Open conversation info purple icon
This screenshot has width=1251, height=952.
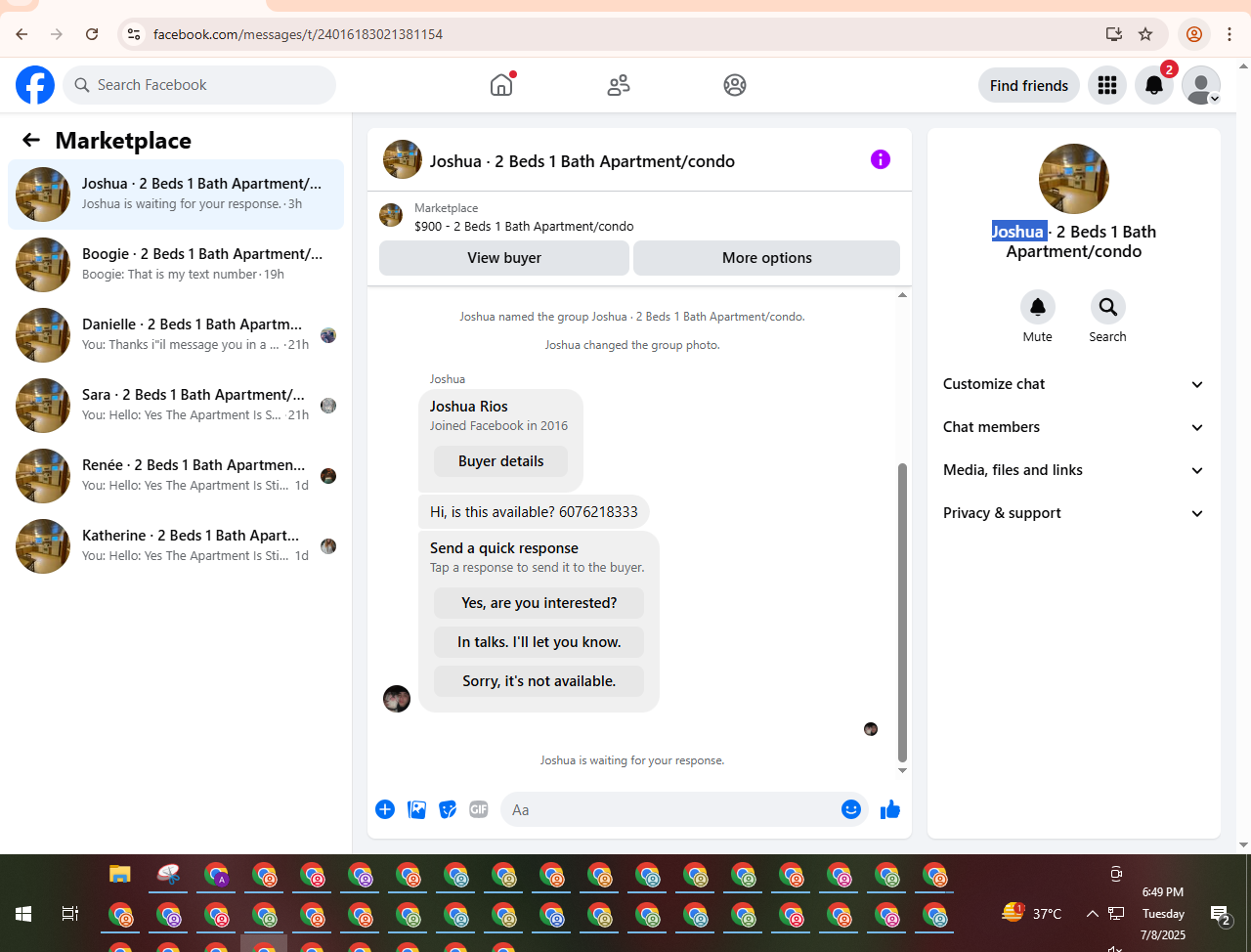[881, 159]
